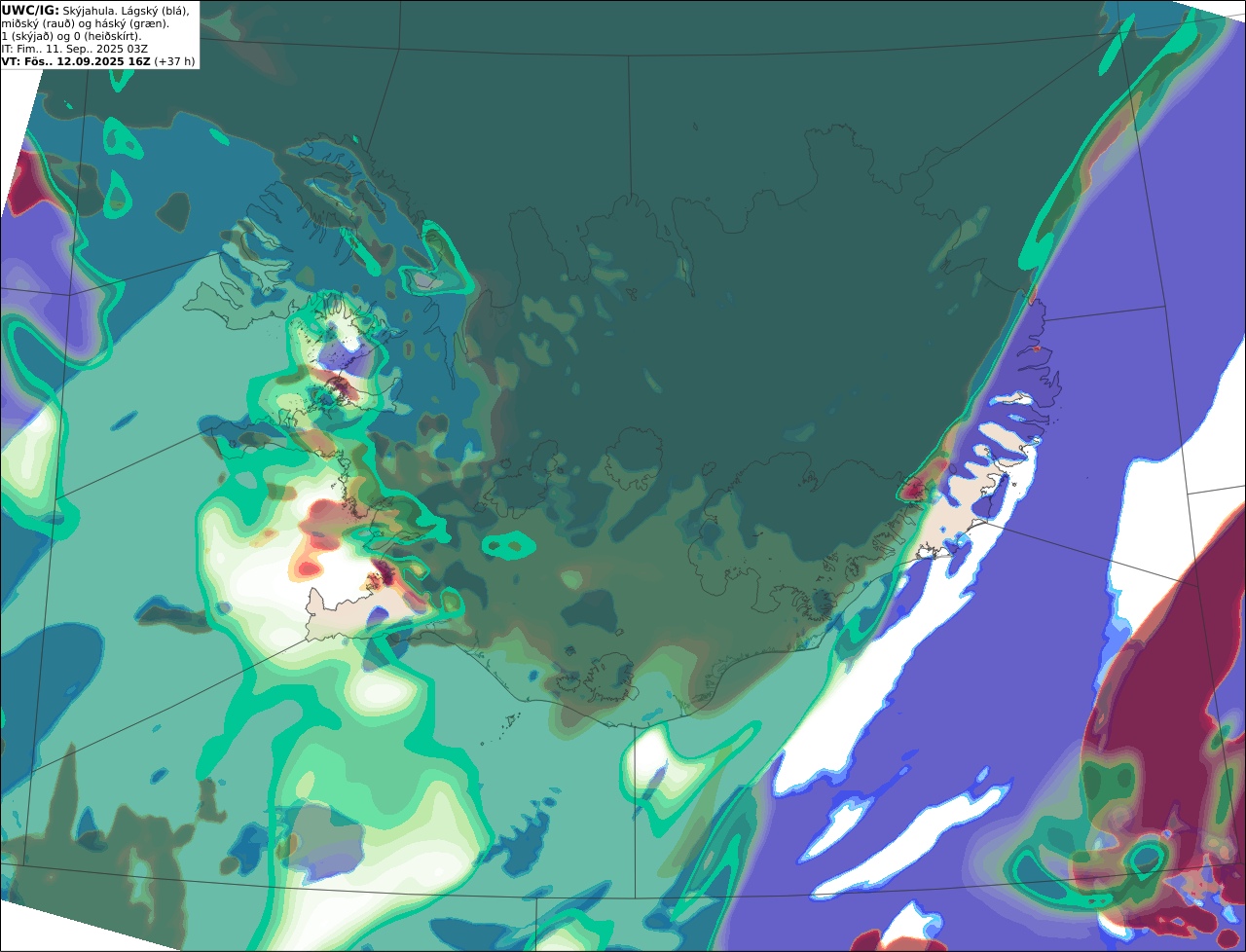Click the 'UWC/IG: Skýjahula. Lágský (blá),' title line
The height and width of the screenshot is (952, 1246).
(95, 10)
